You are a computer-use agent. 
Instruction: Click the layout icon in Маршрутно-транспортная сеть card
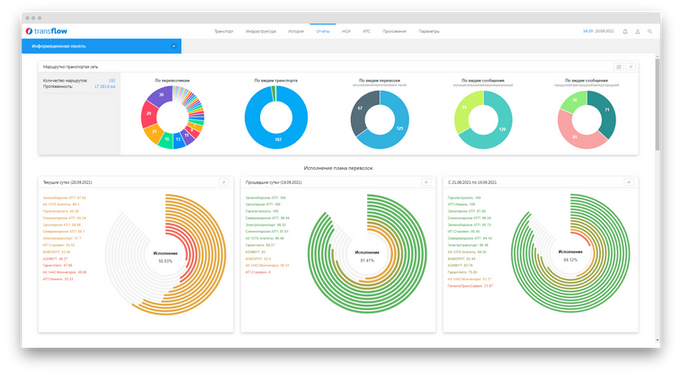pyautogui.click(x=618, y=67)
